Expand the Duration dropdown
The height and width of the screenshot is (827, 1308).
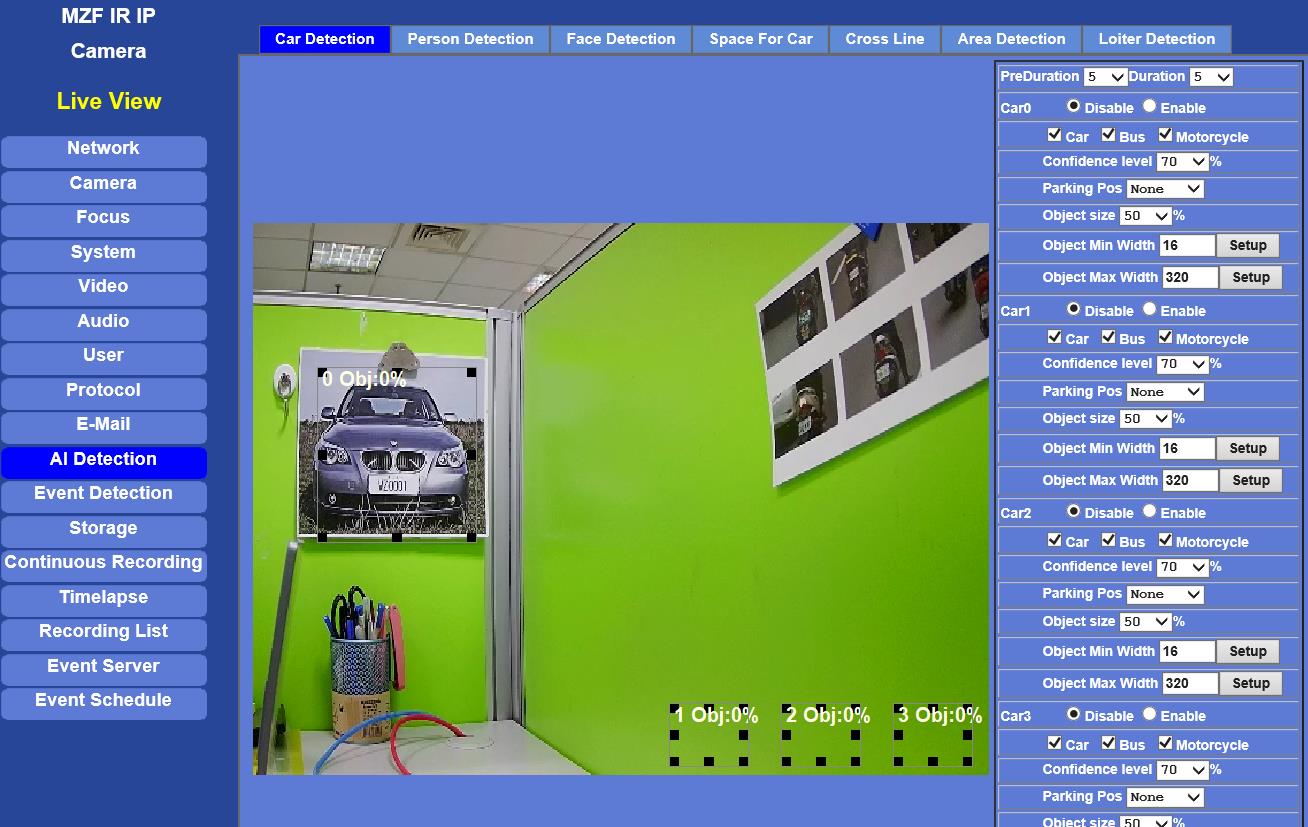pos(1211,77)
